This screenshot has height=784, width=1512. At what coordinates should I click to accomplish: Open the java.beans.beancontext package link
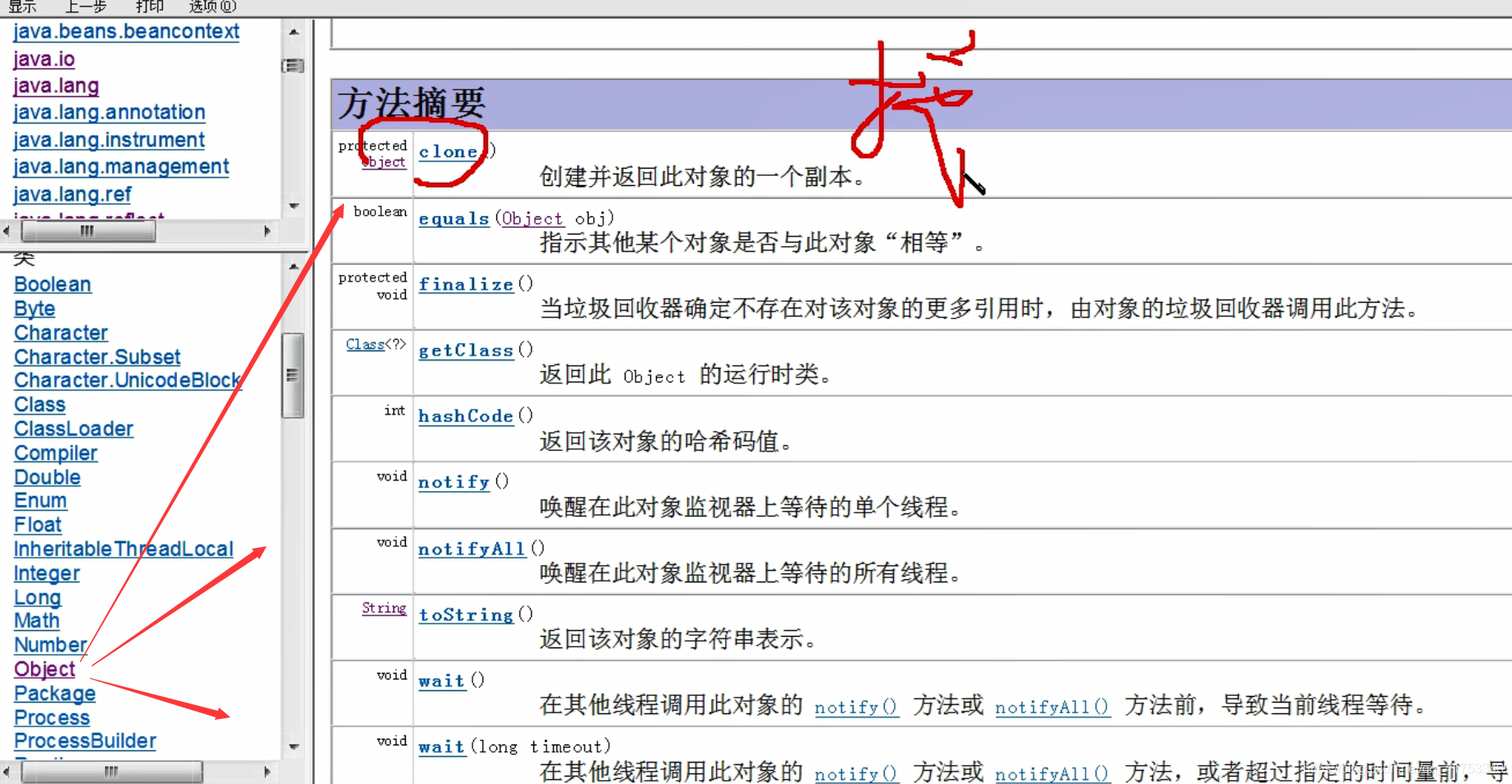[x=126, y=32]
